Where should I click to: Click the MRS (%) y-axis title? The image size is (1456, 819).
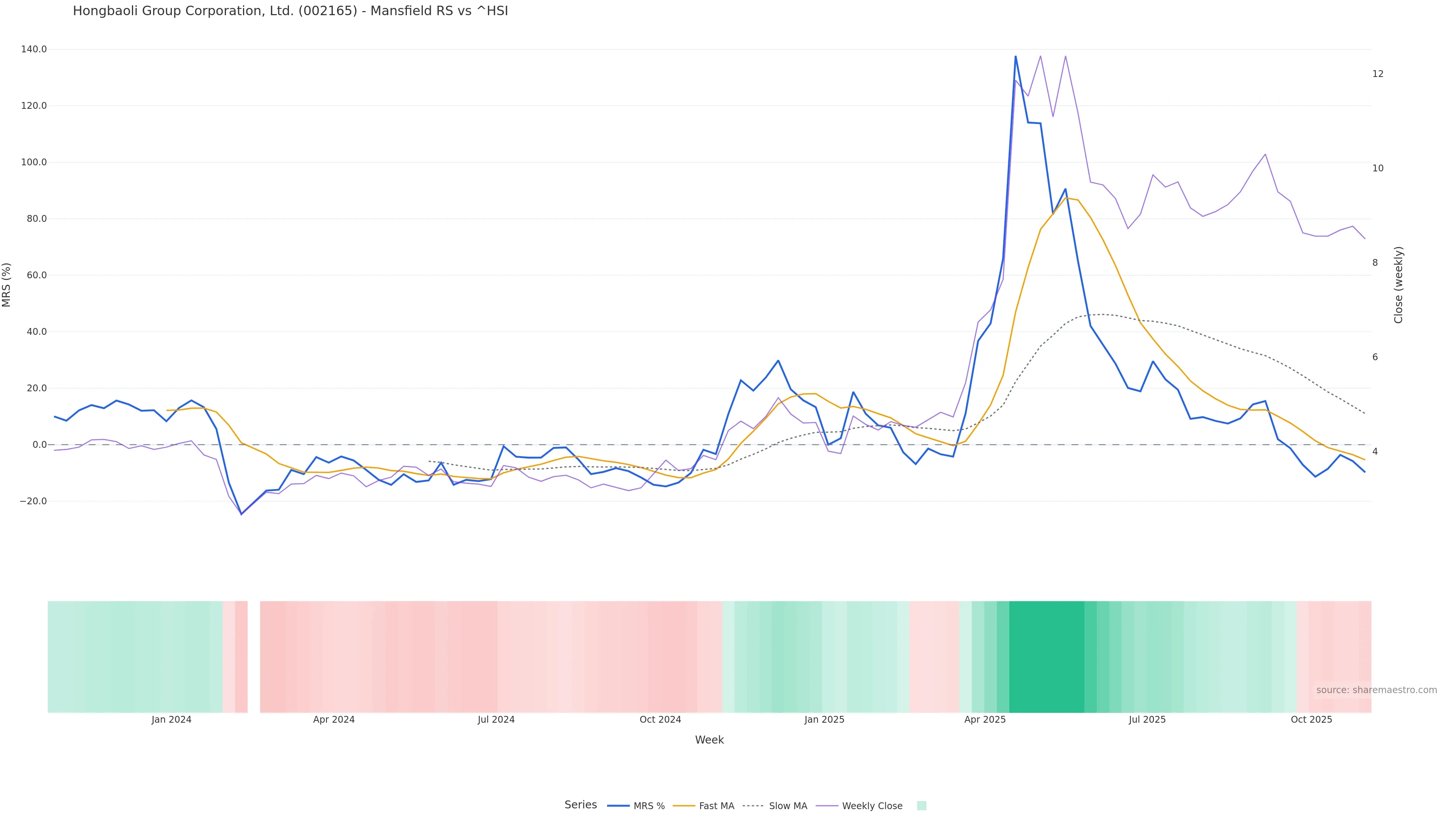(x=7, y=285)
